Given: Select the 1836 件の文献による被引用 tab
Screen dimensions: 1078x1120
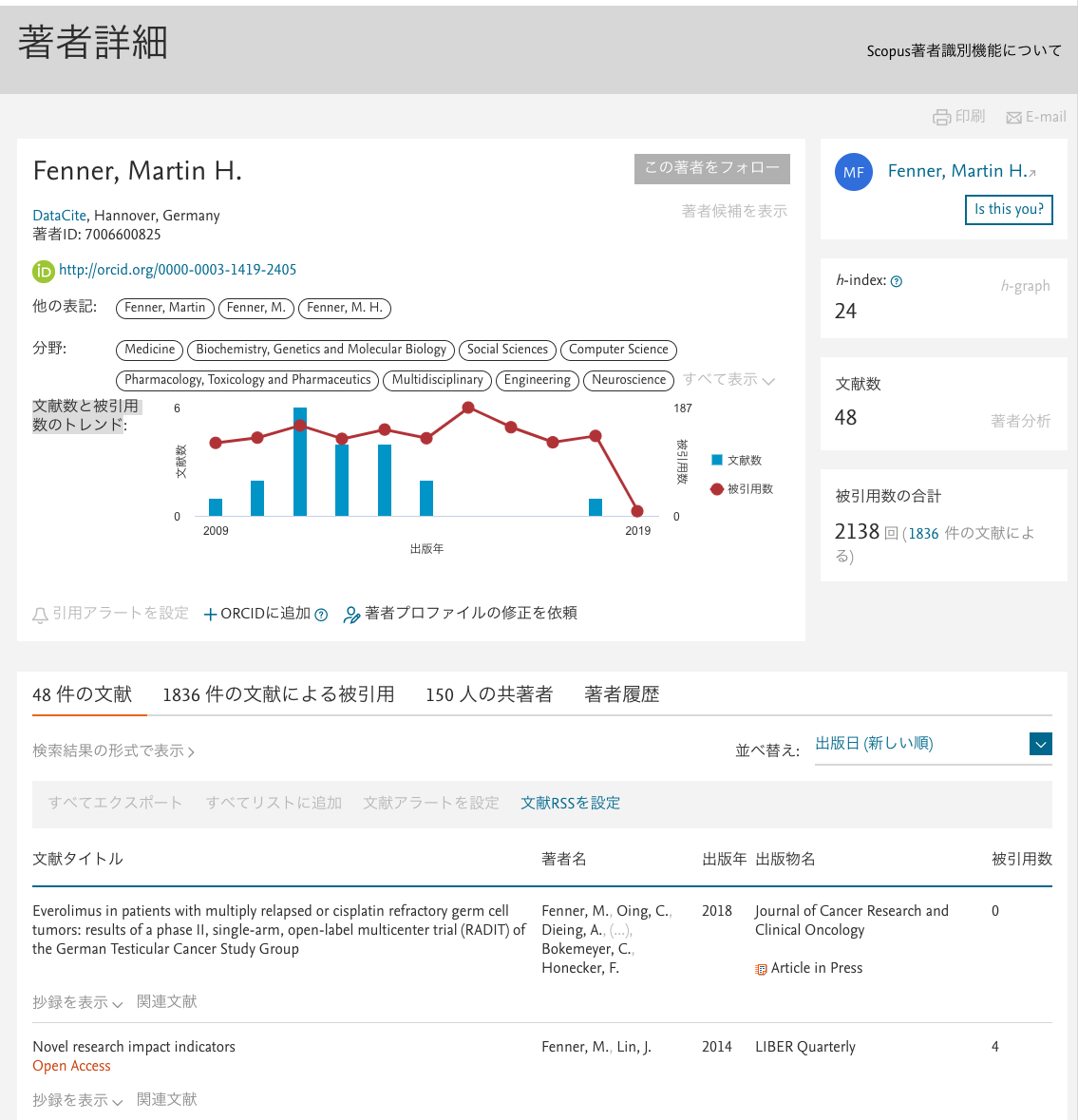Looking at the screenshot, I should pos(278,694).
